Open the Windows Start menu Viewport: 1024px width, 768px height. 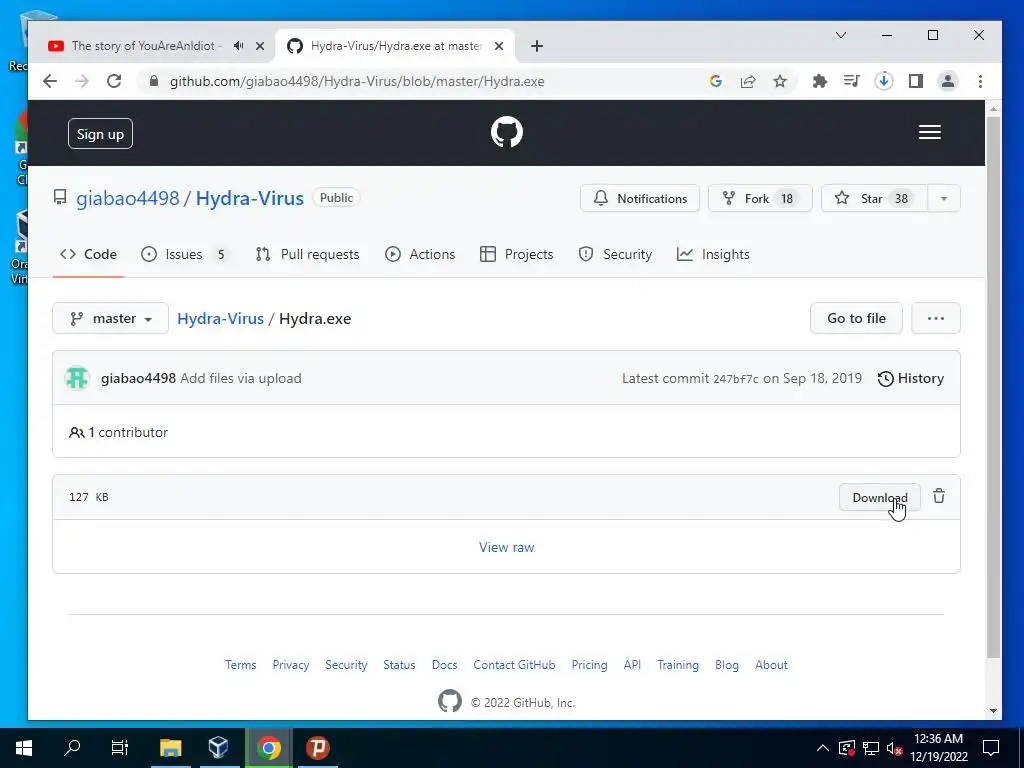24,748
